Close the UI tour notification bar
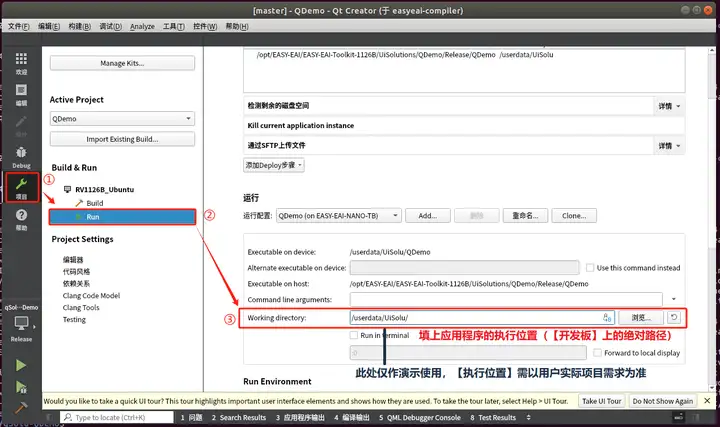The height and width of the screenshot is (427, 720). click(707, 401)
